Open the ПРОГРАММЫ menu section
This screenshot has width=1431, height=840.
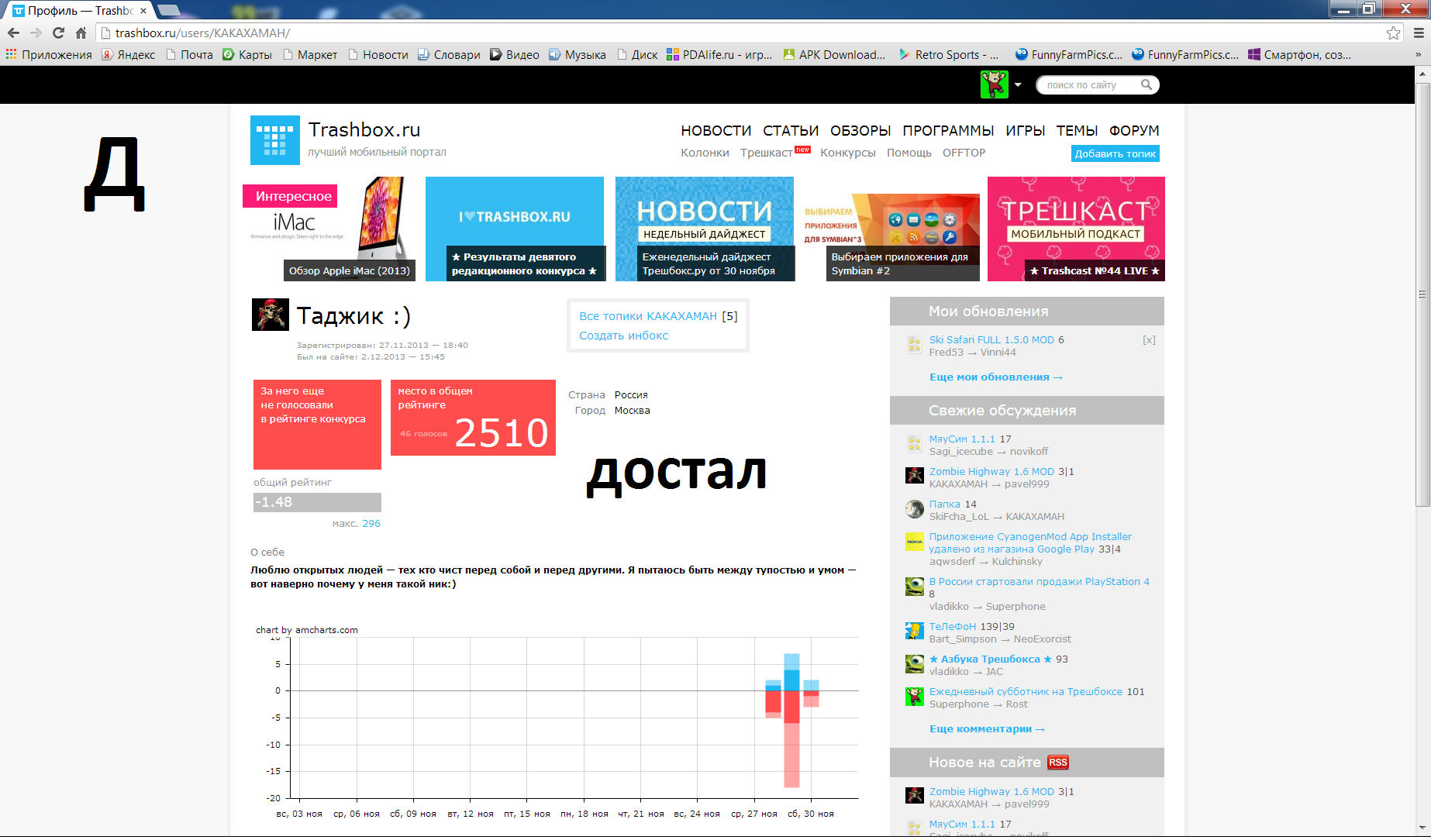click(x=948, y=131)
